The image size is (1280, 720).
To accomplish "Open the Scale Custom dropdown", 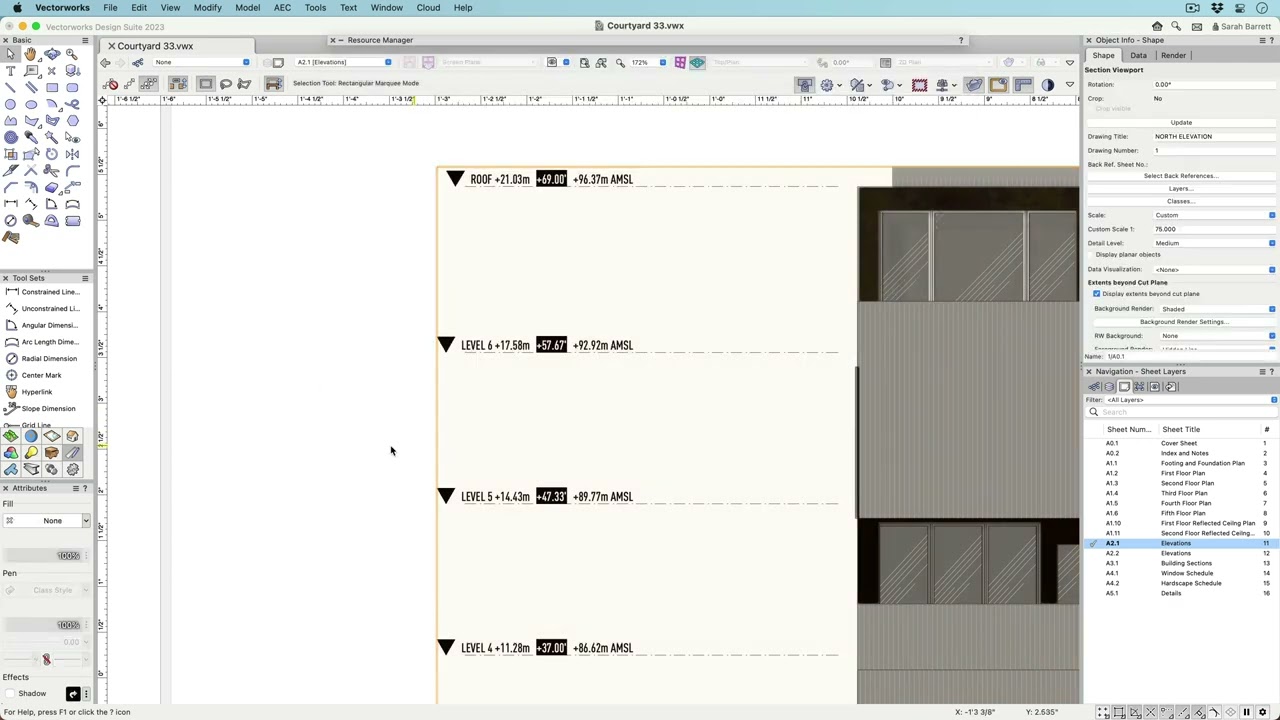I will pos(1214,215).
